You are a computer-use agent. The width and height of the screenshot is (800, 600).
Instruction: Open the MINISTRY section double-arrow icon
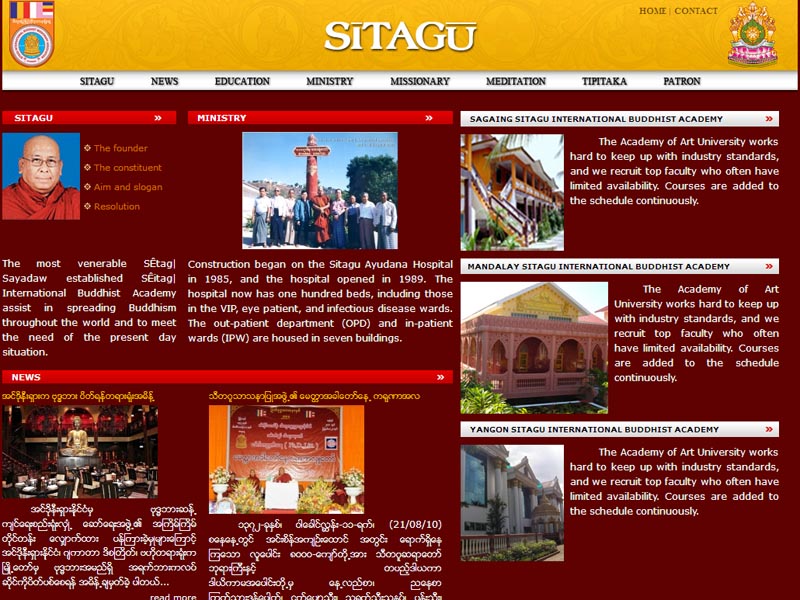[429, 118]
